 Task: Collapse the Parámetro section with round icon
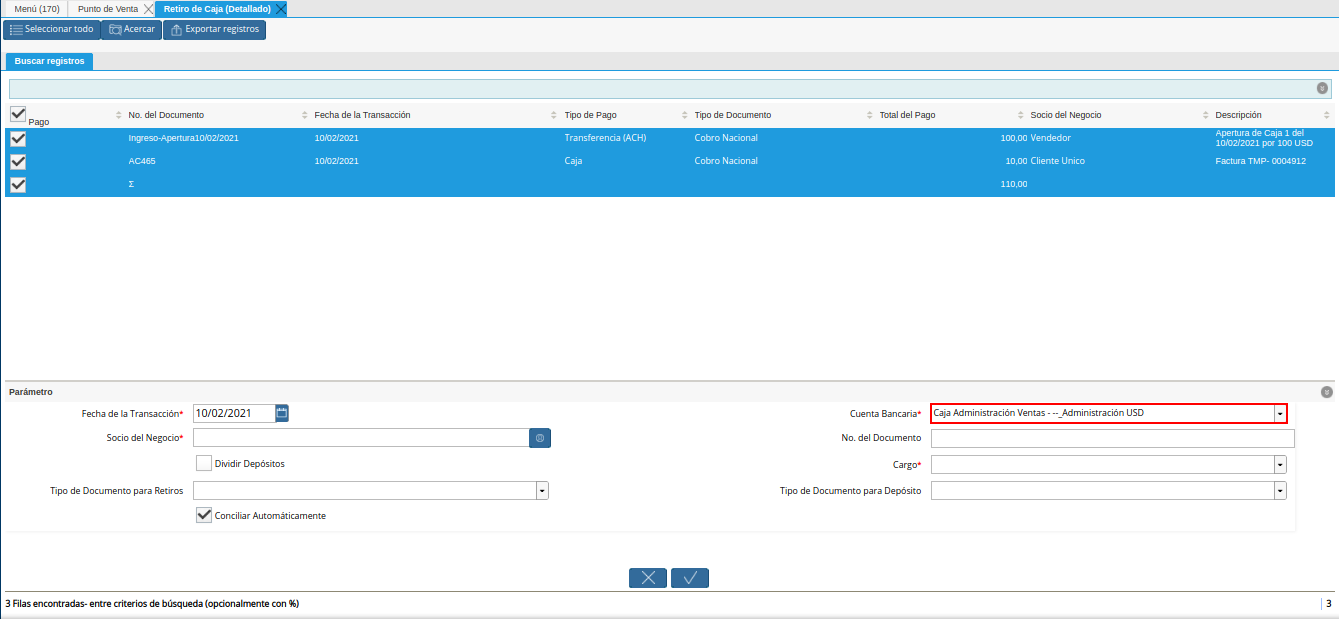pyautogui.click(x=1326, y=393)
